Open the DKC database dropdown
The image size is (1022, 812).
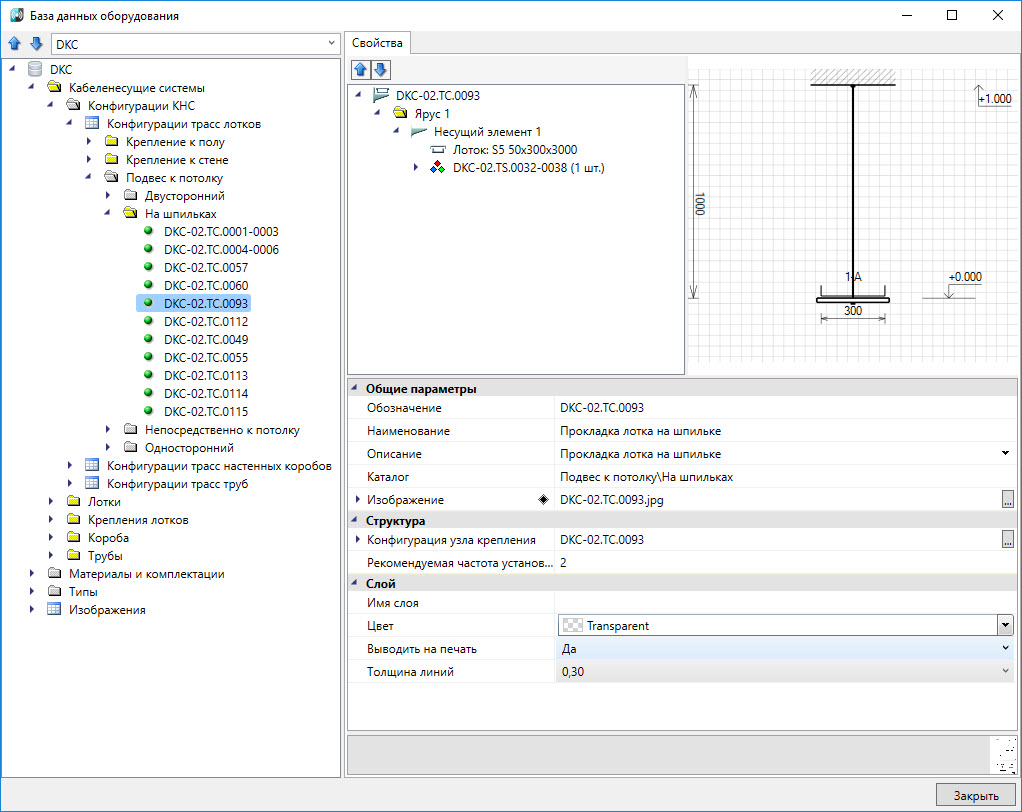tap(331, 44)
